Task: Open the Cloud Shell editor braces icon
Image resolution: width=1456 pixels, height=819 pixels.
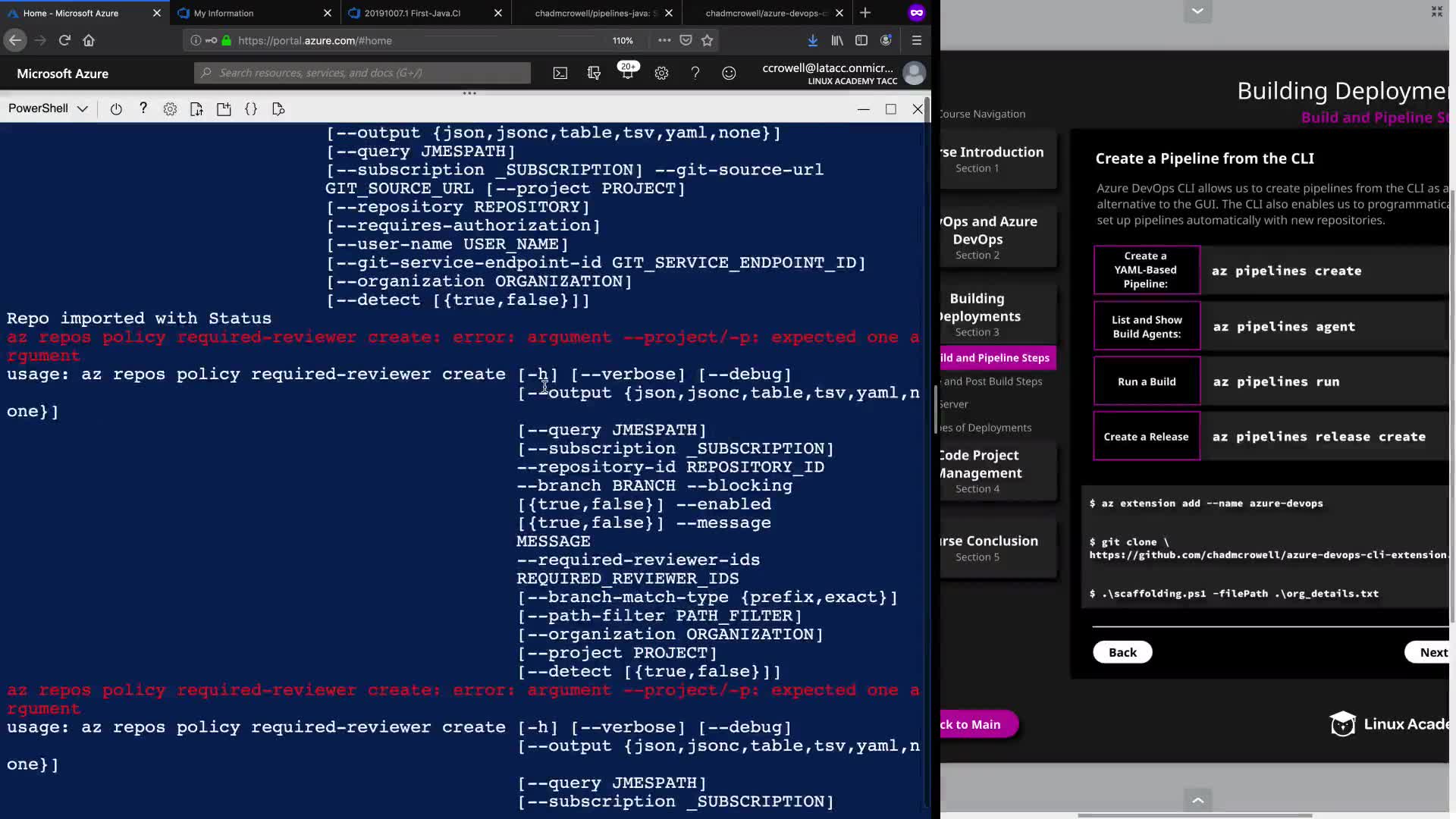Action: (x=251, y=109)
